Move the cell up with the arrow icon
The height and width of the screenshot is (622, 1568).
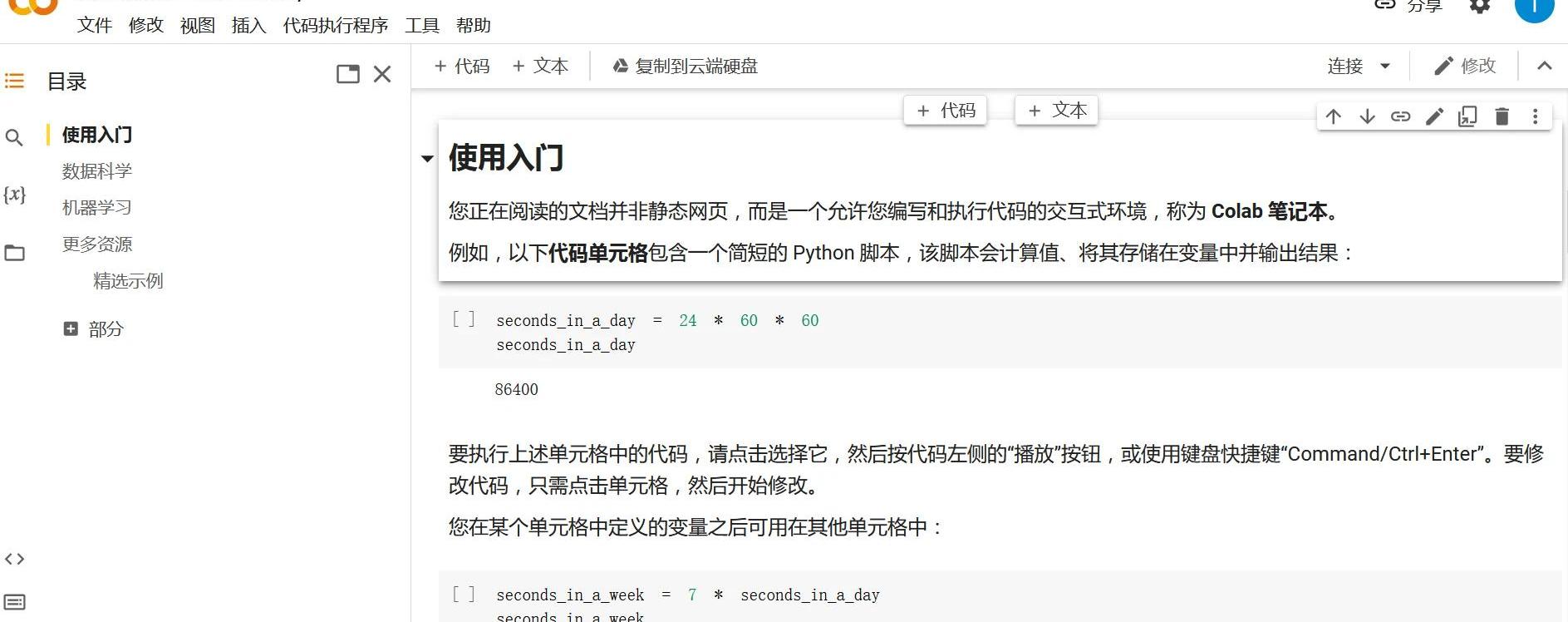tap(1334, 116)
